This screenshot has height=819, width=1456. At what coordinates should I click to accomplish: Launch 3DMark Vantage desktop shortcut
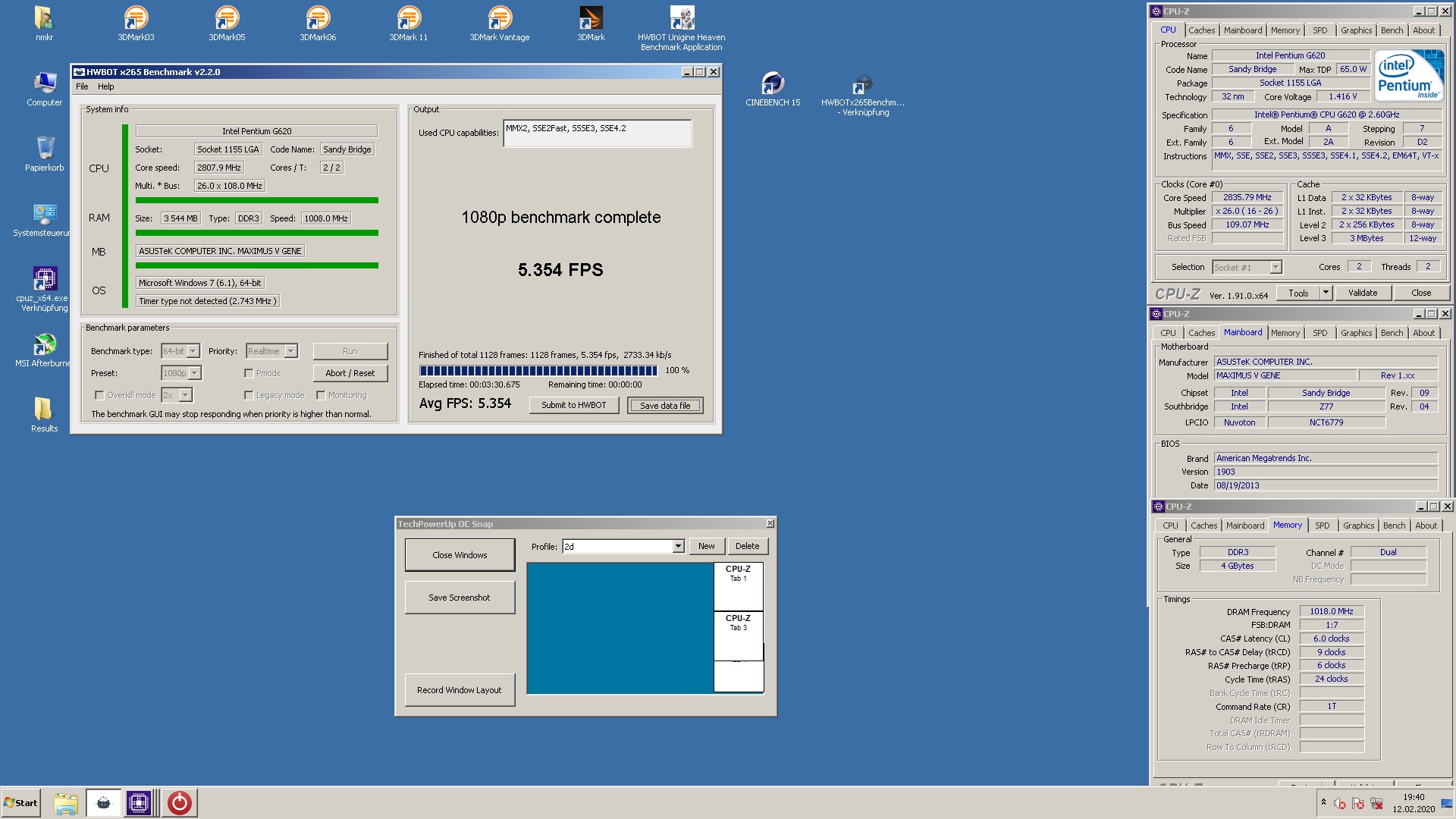coord(500,24)
